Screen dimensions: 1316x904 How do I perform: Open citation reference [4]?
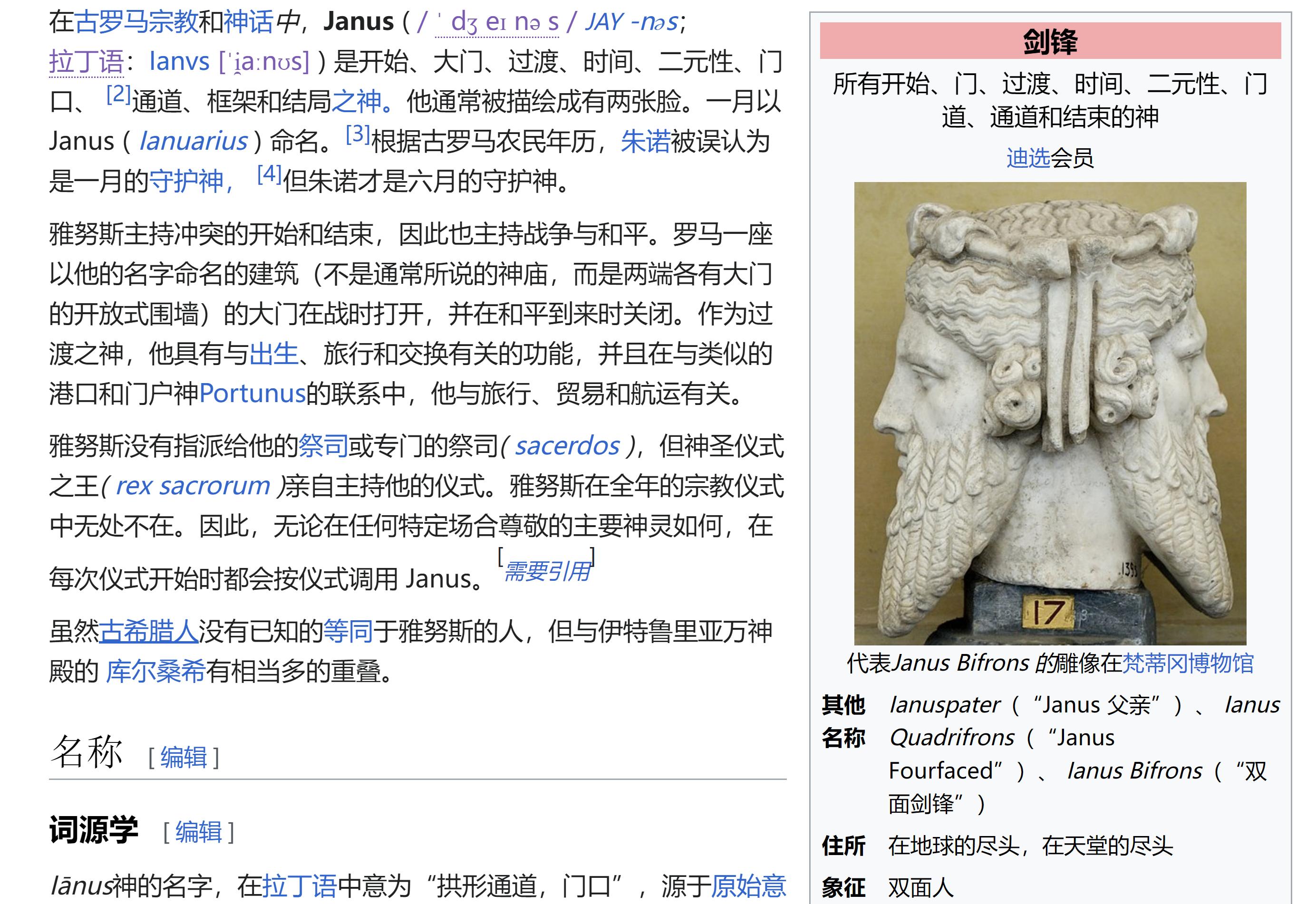click(x=269, y=174)
